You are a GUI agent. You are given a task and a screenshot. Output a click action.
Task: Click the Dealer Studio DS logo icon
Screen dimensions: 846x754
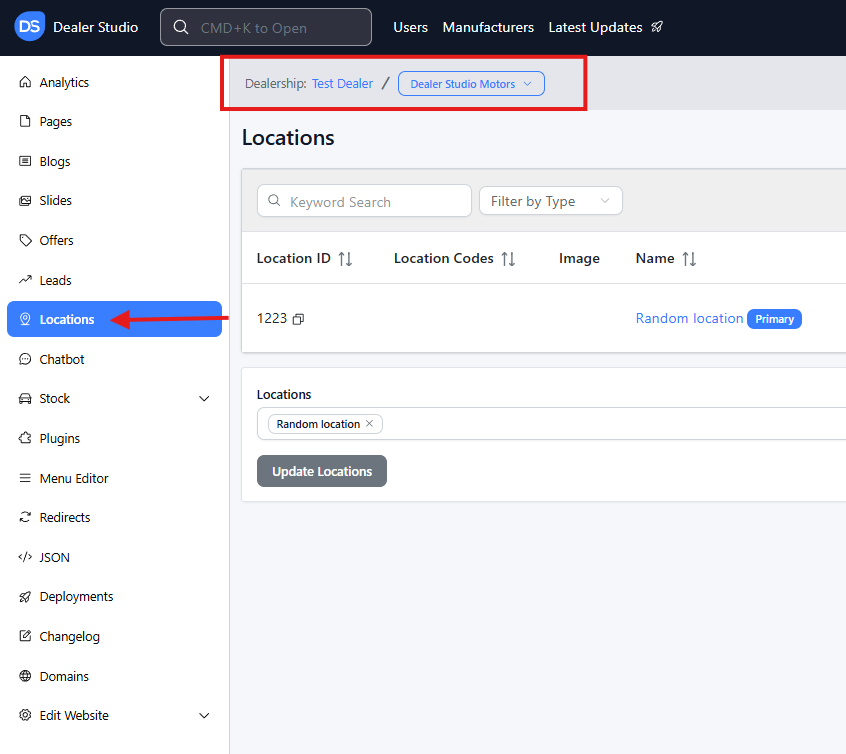click(x=29, y=27)
